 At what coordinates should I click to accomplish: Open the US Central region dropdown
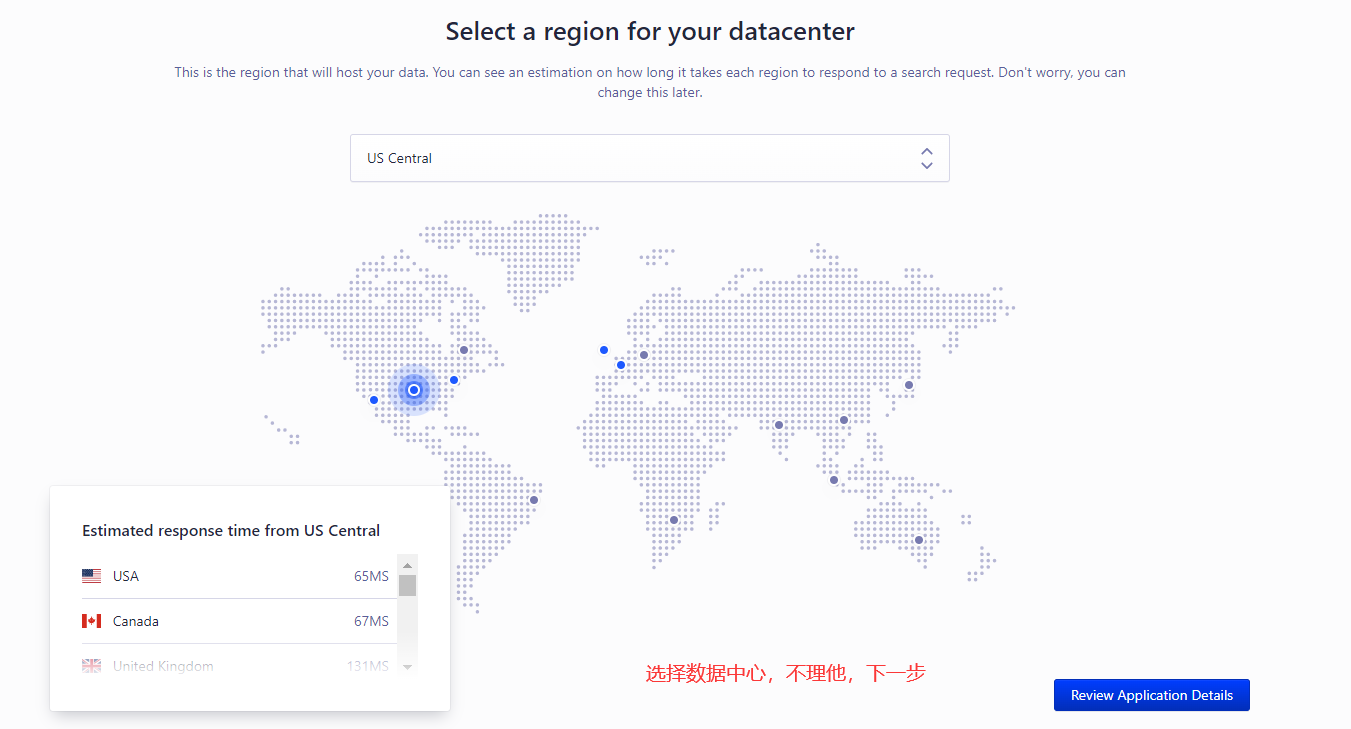(649, 158)
